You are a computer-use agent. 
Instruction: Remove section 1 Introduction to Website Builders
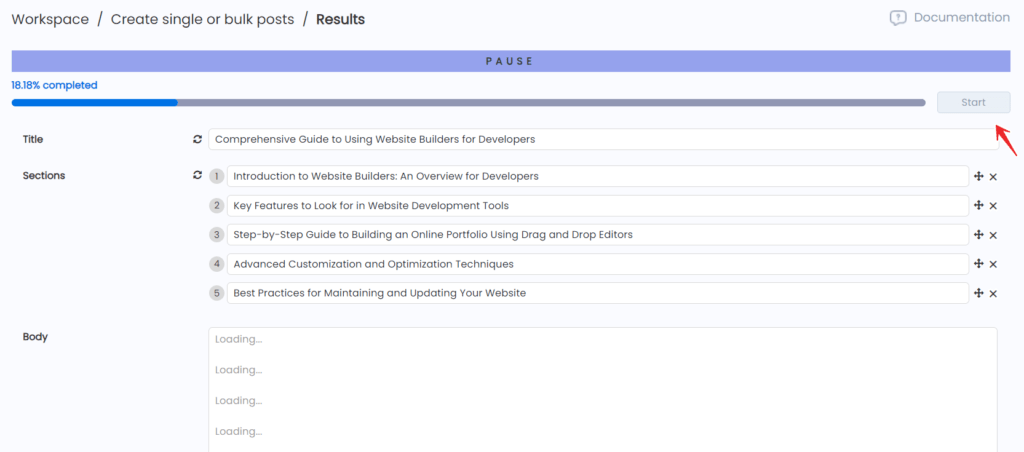993,176
